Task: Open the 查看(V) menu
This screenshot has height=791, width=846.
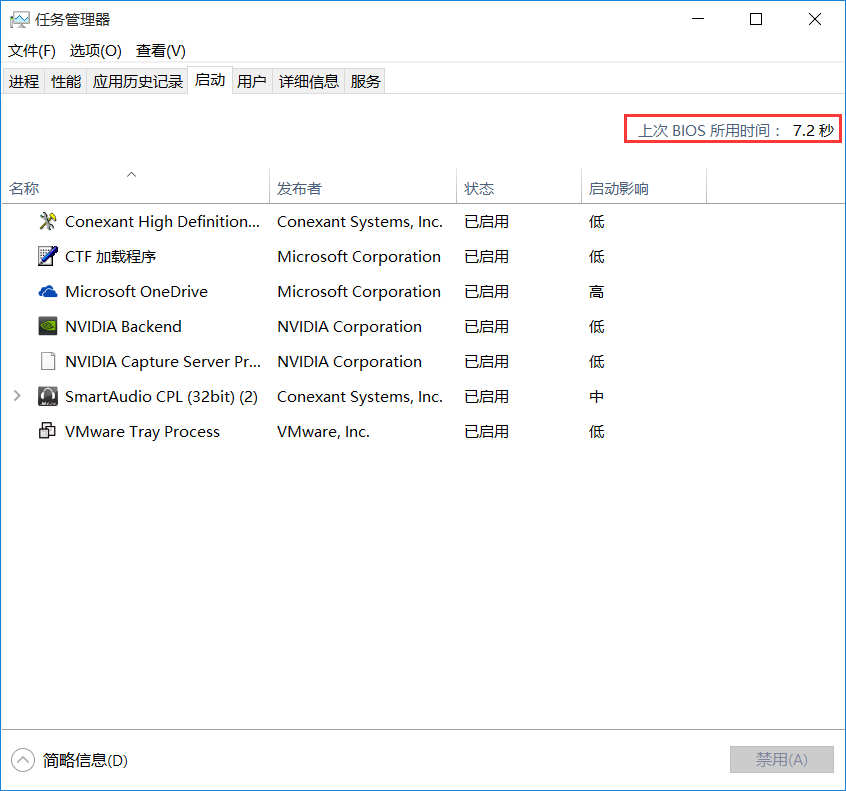Action: [161, 51]
